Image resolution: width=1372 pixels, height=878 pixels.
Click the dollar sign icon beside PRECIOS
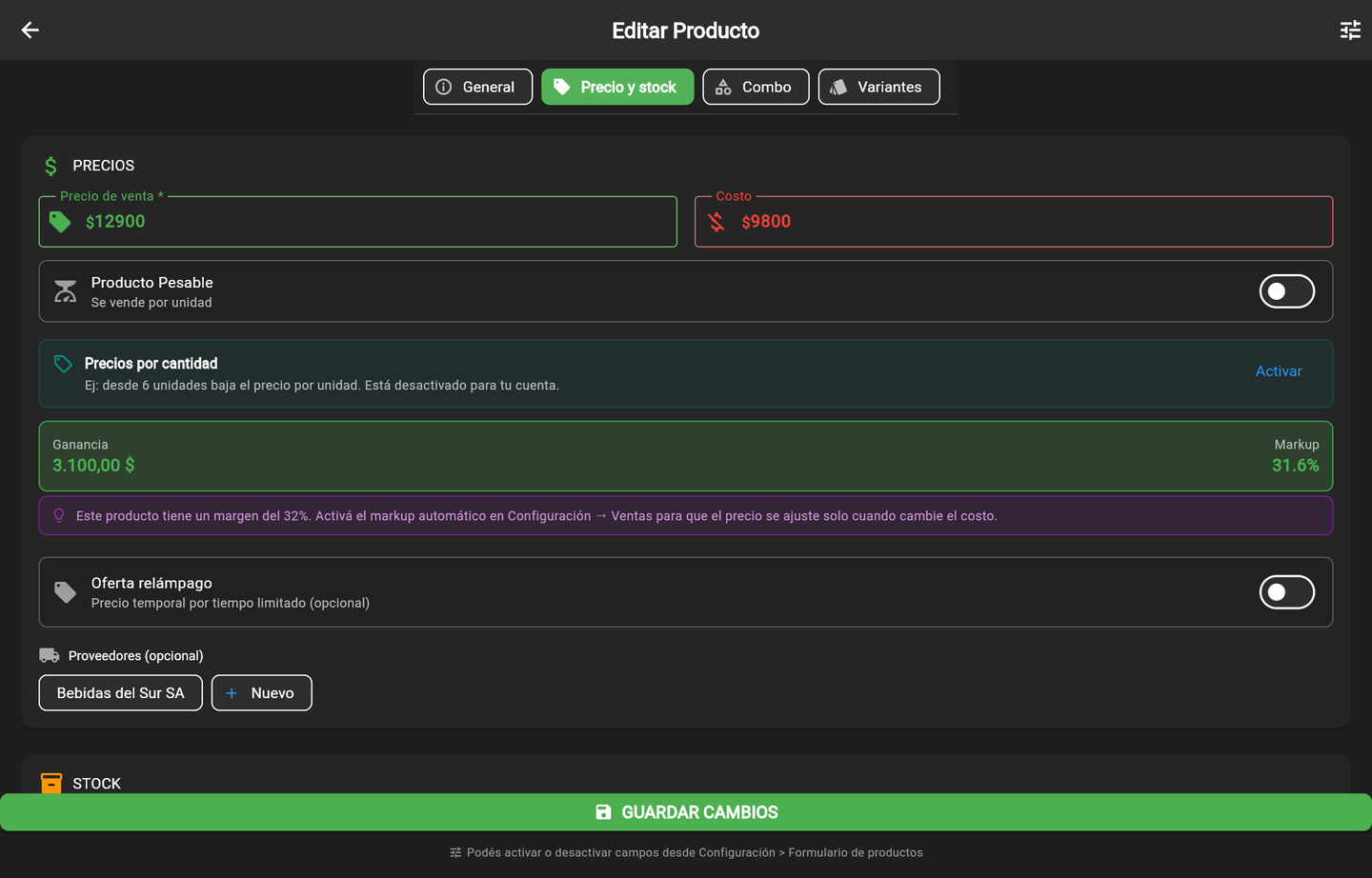51,166
